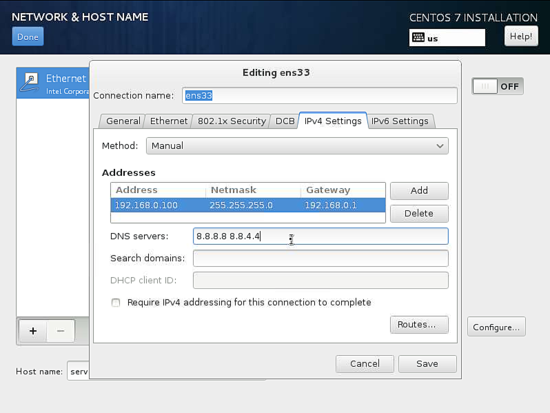Open the IPv6 Settings tab
550x413 pixels.
point(400,121)
